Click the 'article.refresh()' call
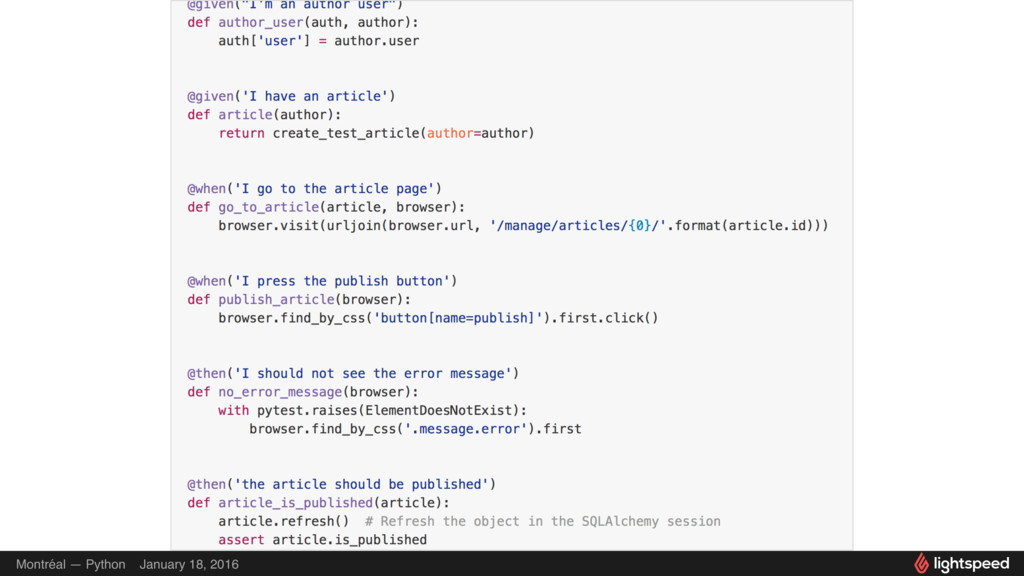This screenshot has width=1024, height=576. pyautogui.click(x=284, y=521)
